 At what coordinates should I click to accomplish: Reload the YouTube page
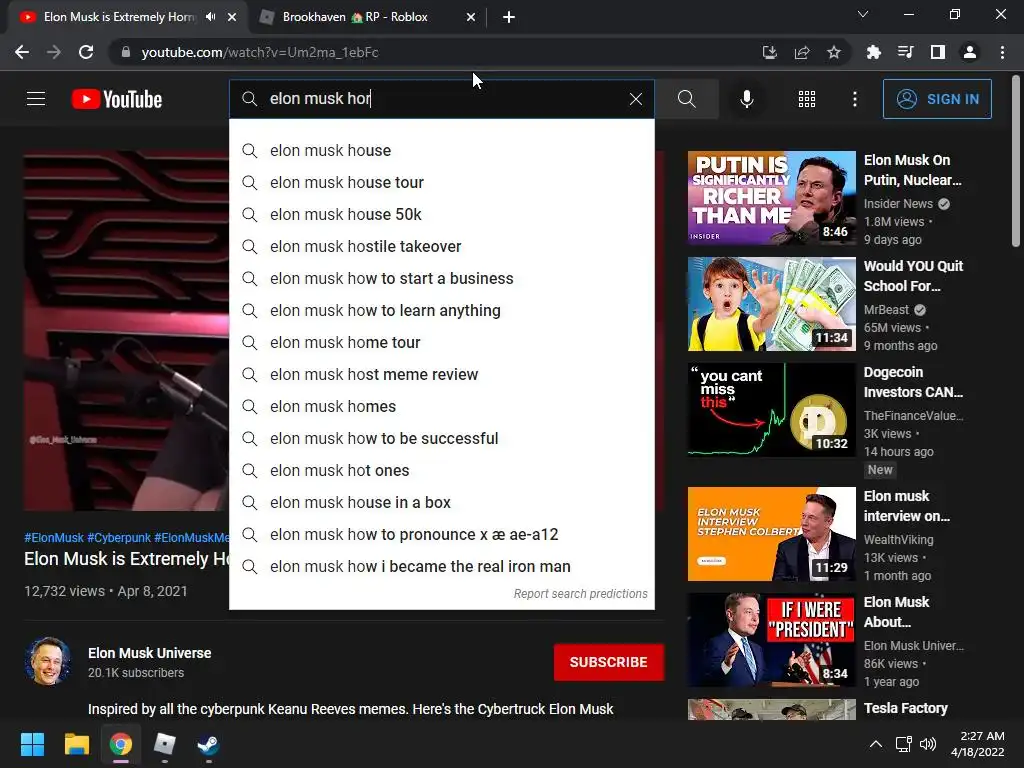coord(86,52)
